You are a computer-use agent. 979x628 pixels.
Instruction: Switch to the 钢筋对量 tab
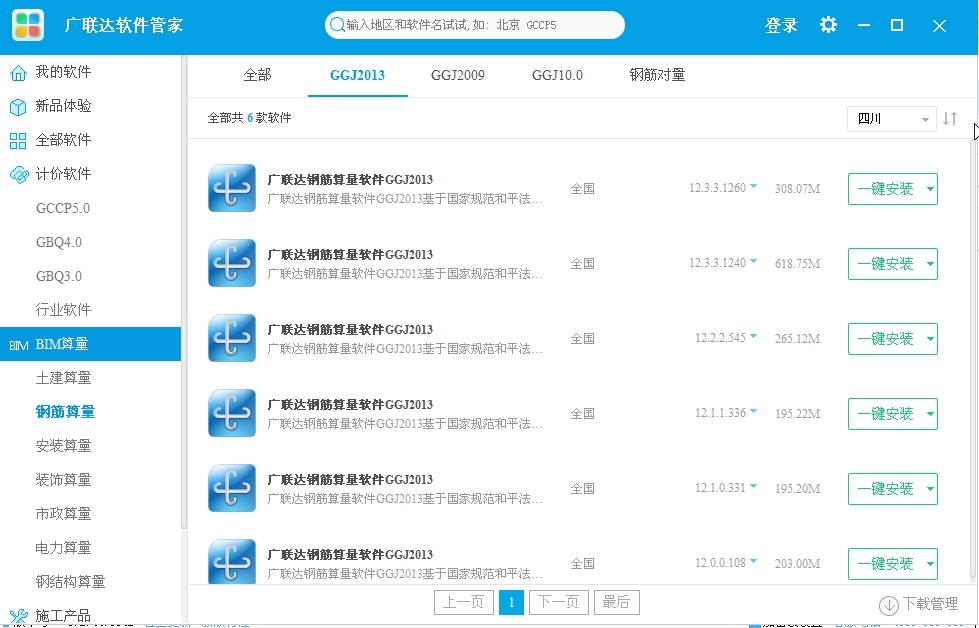(x=657, y=76)
